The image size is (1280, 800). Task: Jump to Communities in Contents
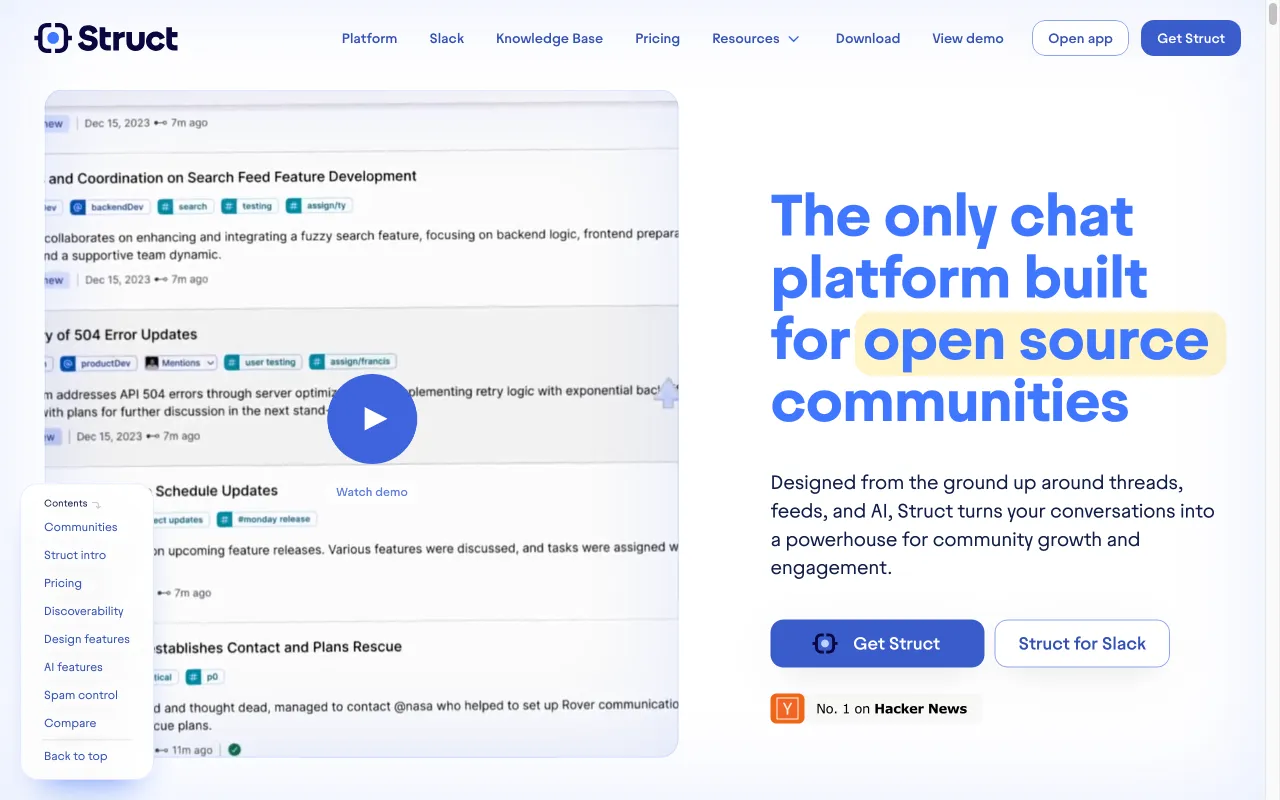81,527
